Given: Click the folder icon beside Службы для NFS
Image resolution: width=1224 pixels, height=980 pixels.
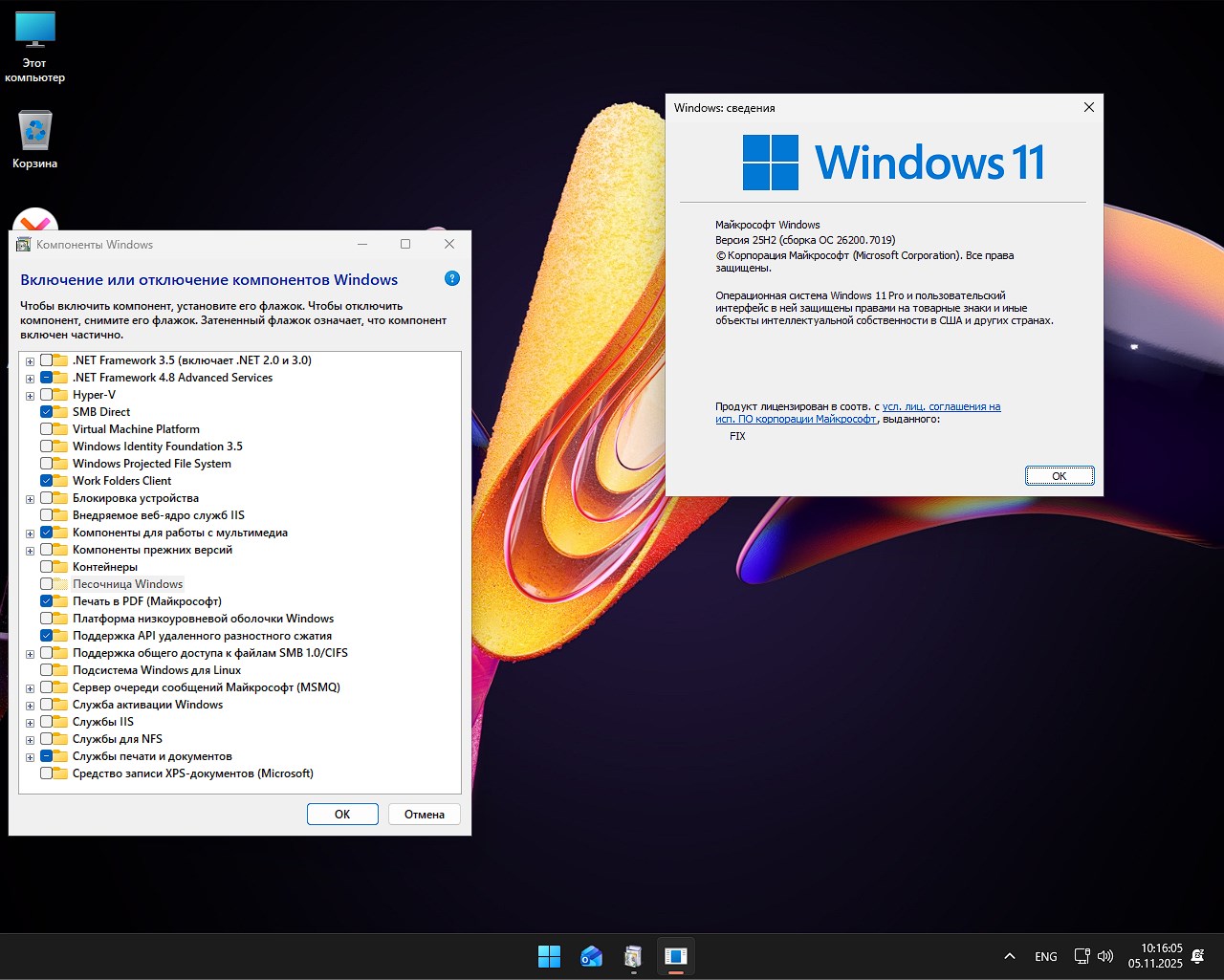Looking at the screenshot, I should click(x=61, y=739).
